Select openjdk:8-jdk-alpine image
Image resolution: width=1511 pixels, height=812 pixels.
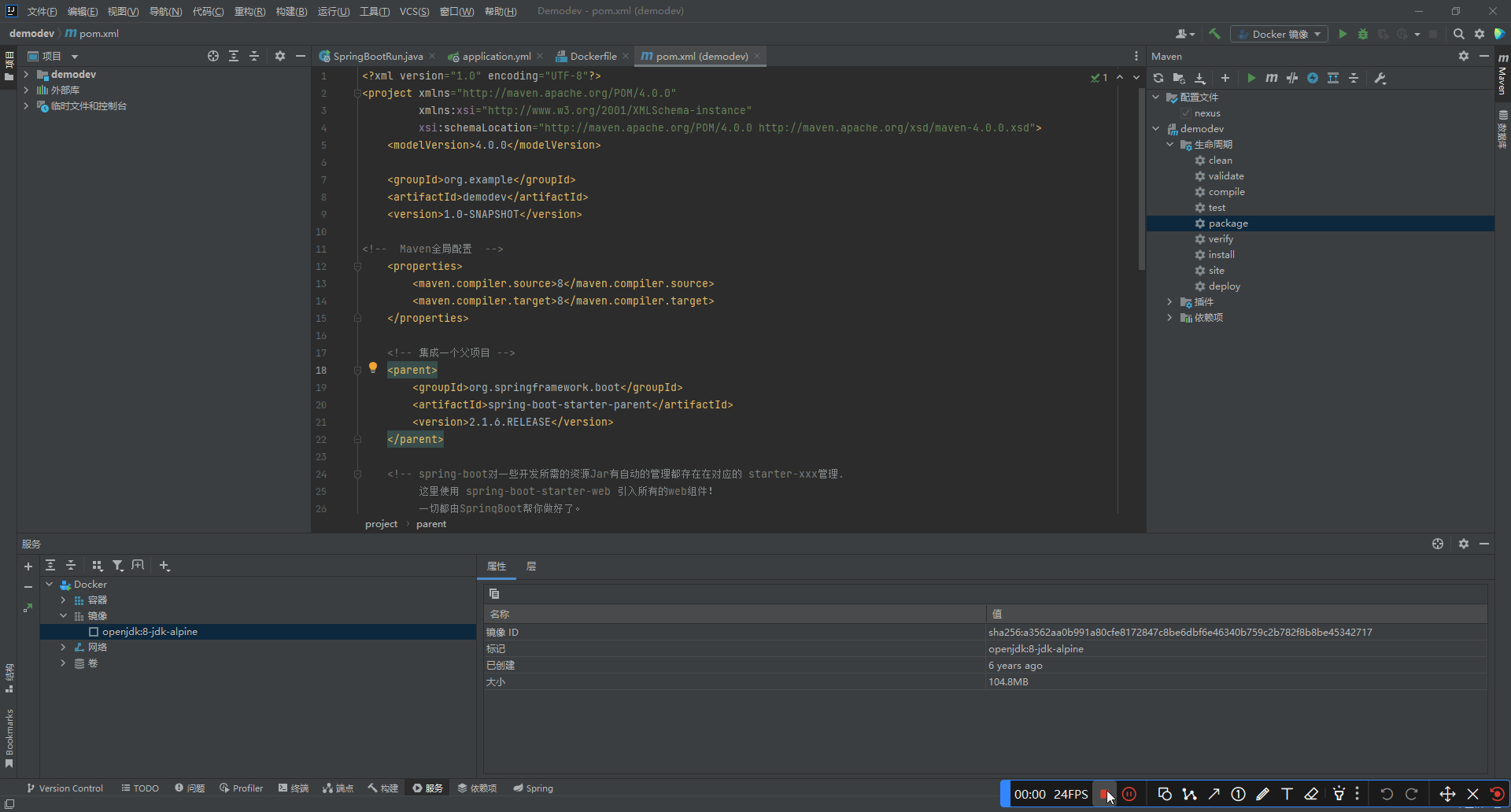[150, 632]
